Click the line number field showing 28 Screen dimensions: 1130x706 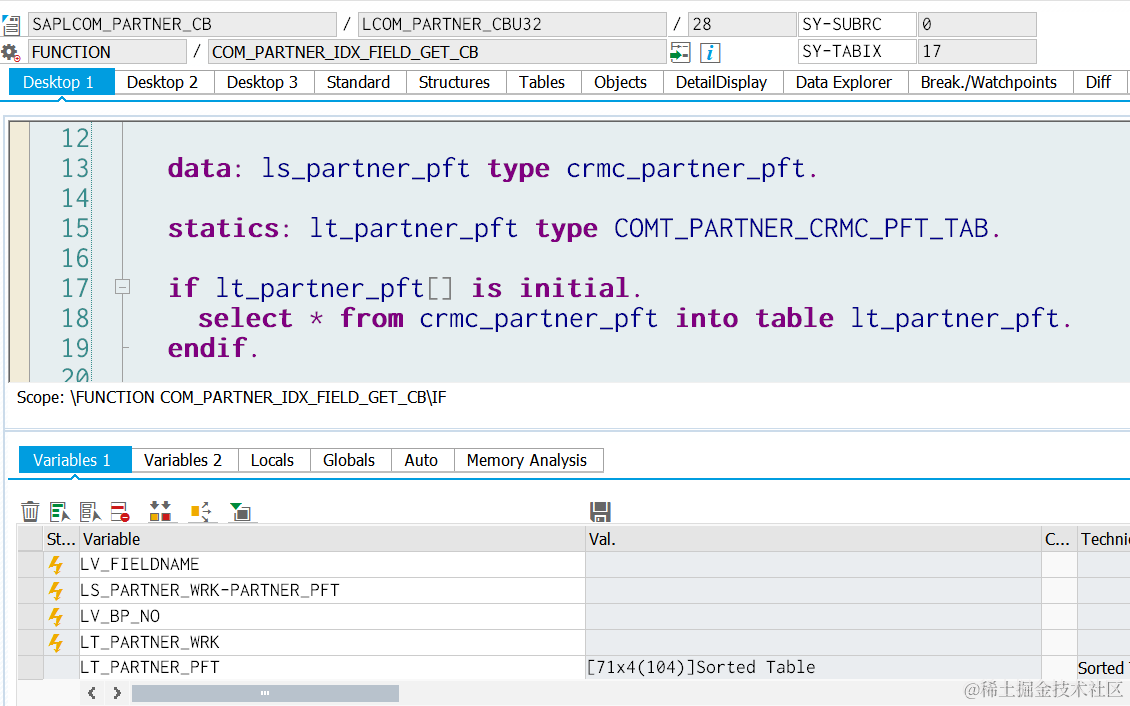(x=742, y=24)
